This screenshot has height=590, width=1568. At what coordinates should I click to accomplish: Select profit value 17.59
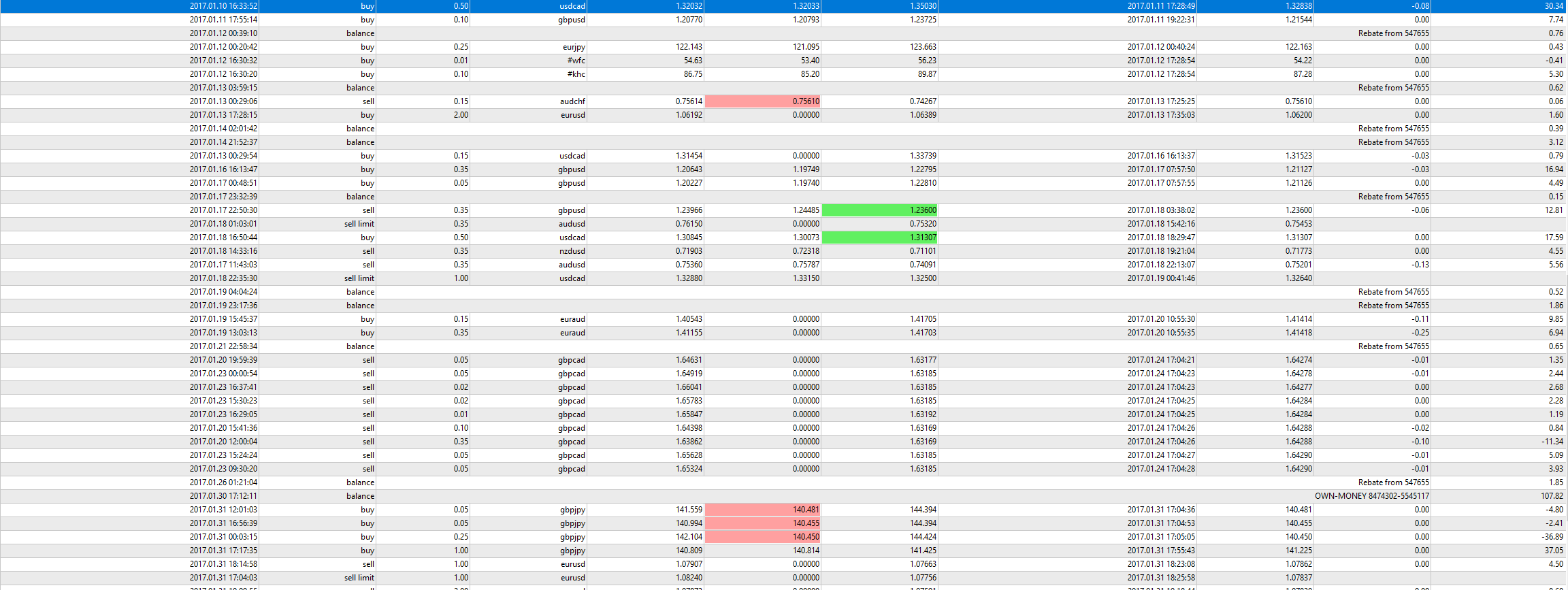coord(1554,237)
